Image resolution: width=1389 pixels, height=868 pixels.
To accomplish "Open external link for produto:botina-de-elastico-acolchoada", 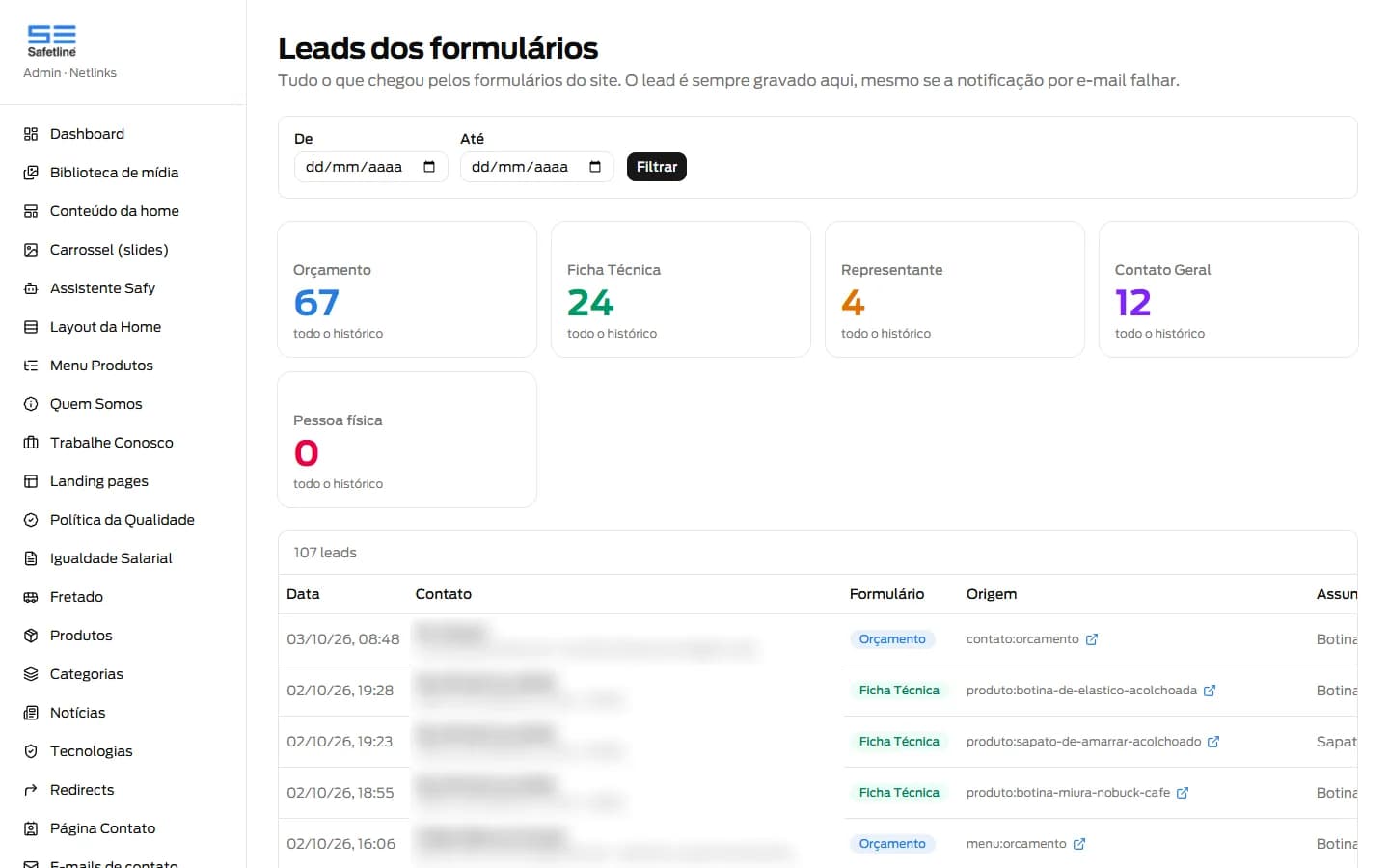I will pos(1210,691).
